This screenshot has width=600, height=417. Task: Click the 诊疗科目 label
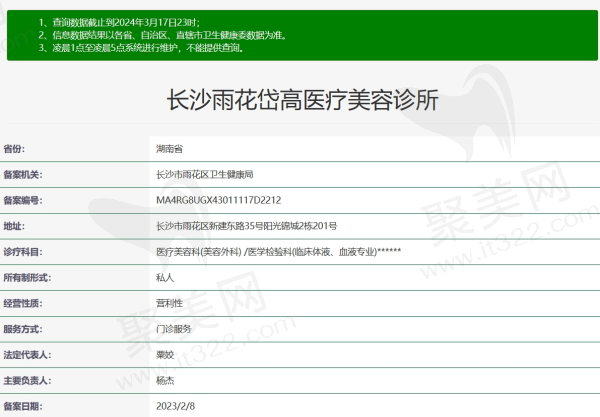[x=23, y=252]
